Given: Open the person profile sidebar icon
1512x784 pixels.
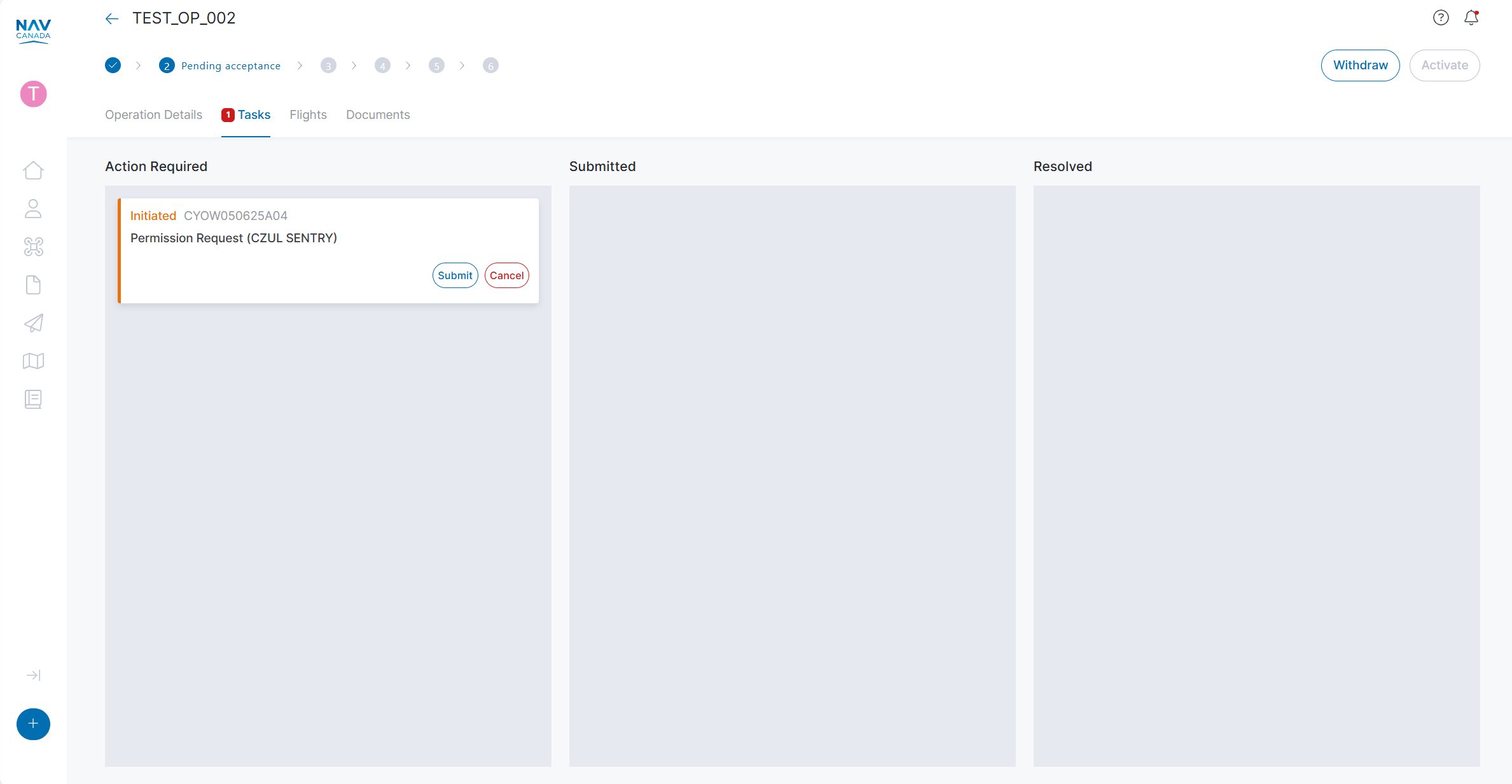Looking at the screenshot, I should (33, 209).
